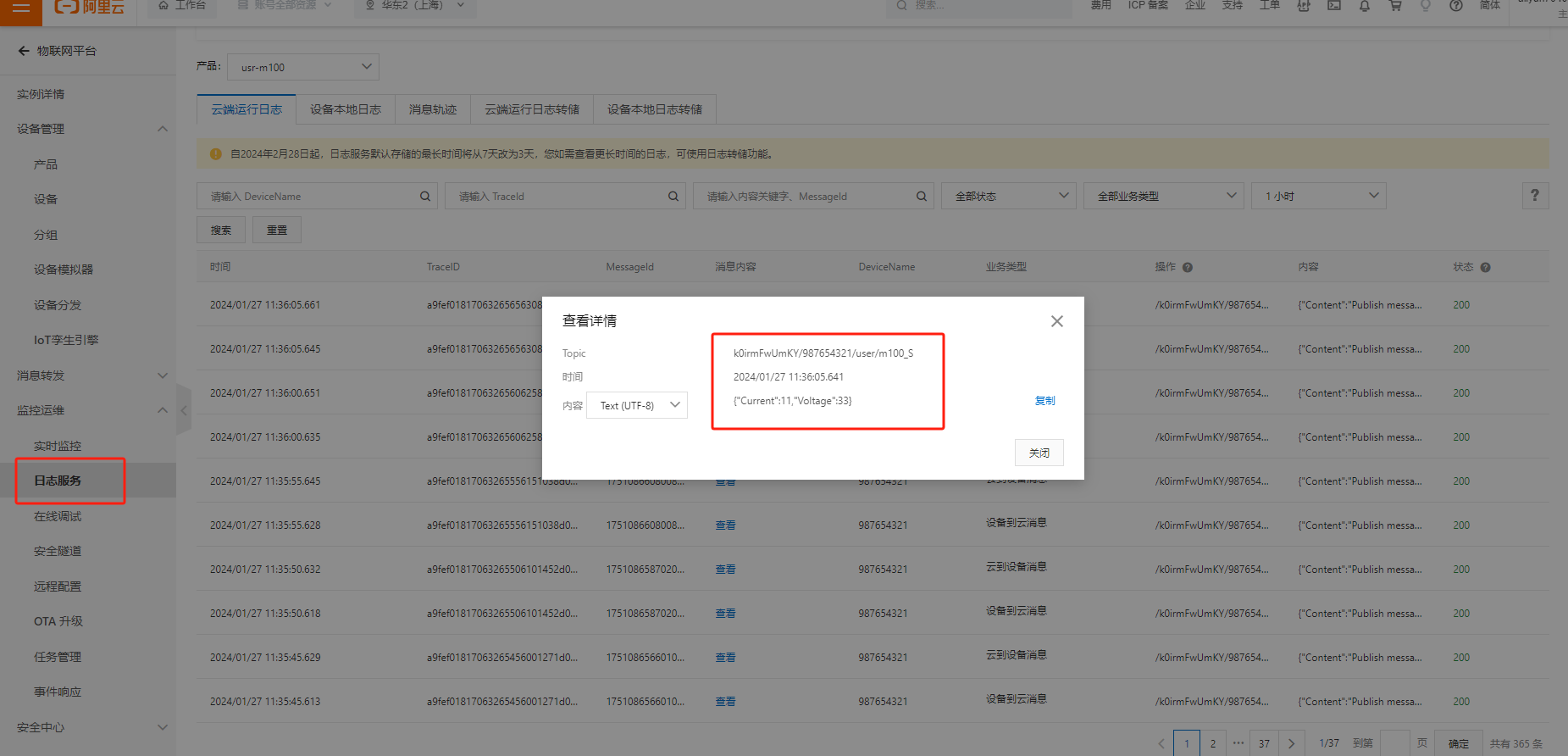The image size is (1568, 756).
Task: Click the back arrow beside 物联网平台
Action: click(x=24, y=51)
